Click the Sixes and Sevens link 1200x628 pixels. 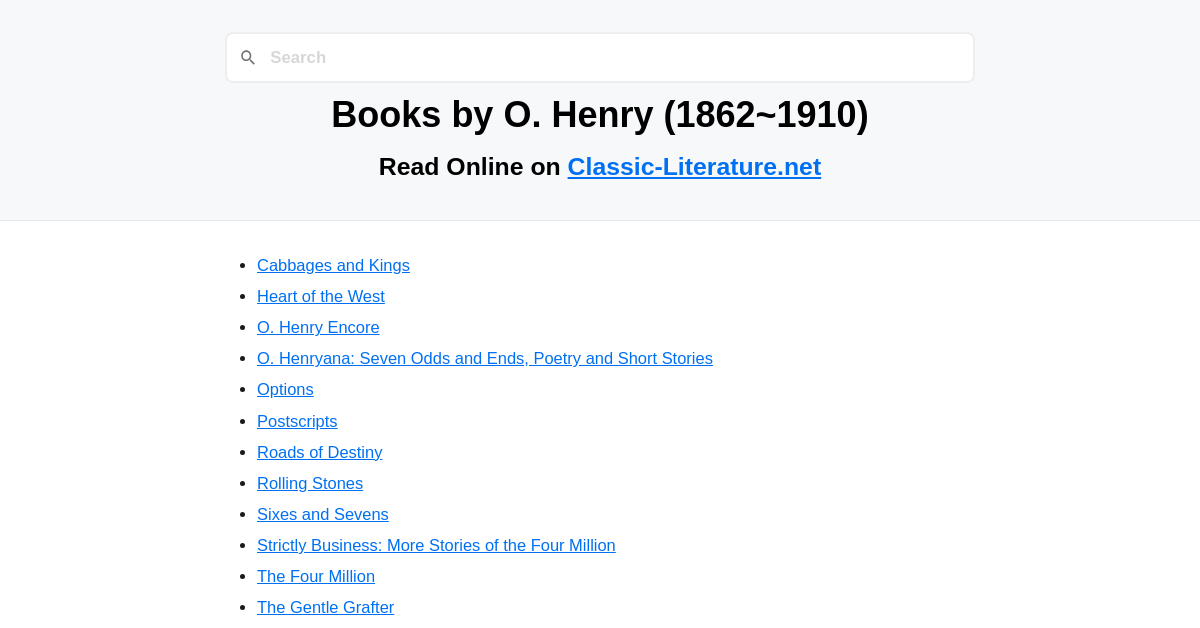(322, 514)
